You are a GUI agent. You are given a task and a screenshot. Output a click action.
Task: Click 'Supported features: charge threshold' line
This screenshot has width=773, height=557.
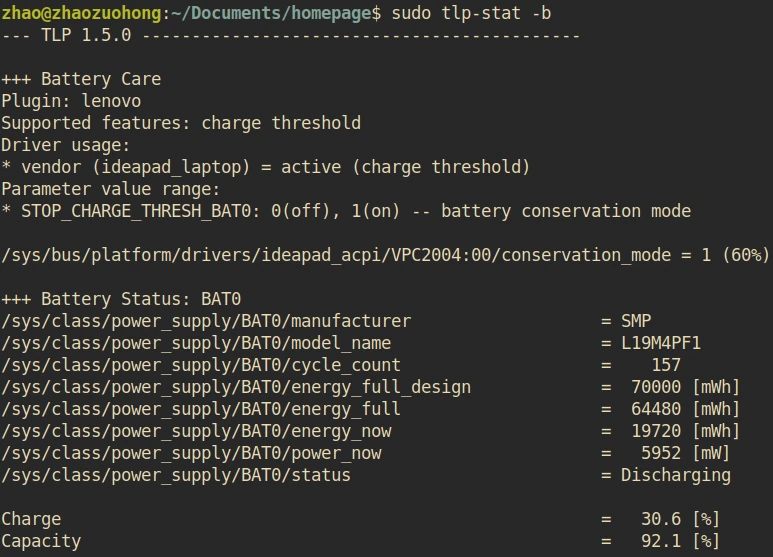click(181, 123)
